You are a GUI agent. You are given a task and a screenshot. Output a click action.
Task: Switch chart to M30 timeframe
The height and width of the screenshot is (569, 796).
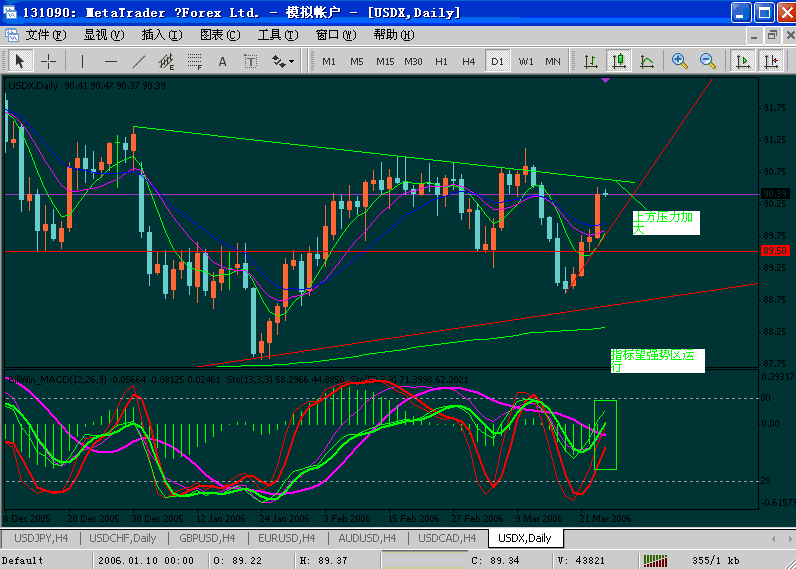point(413,61)
